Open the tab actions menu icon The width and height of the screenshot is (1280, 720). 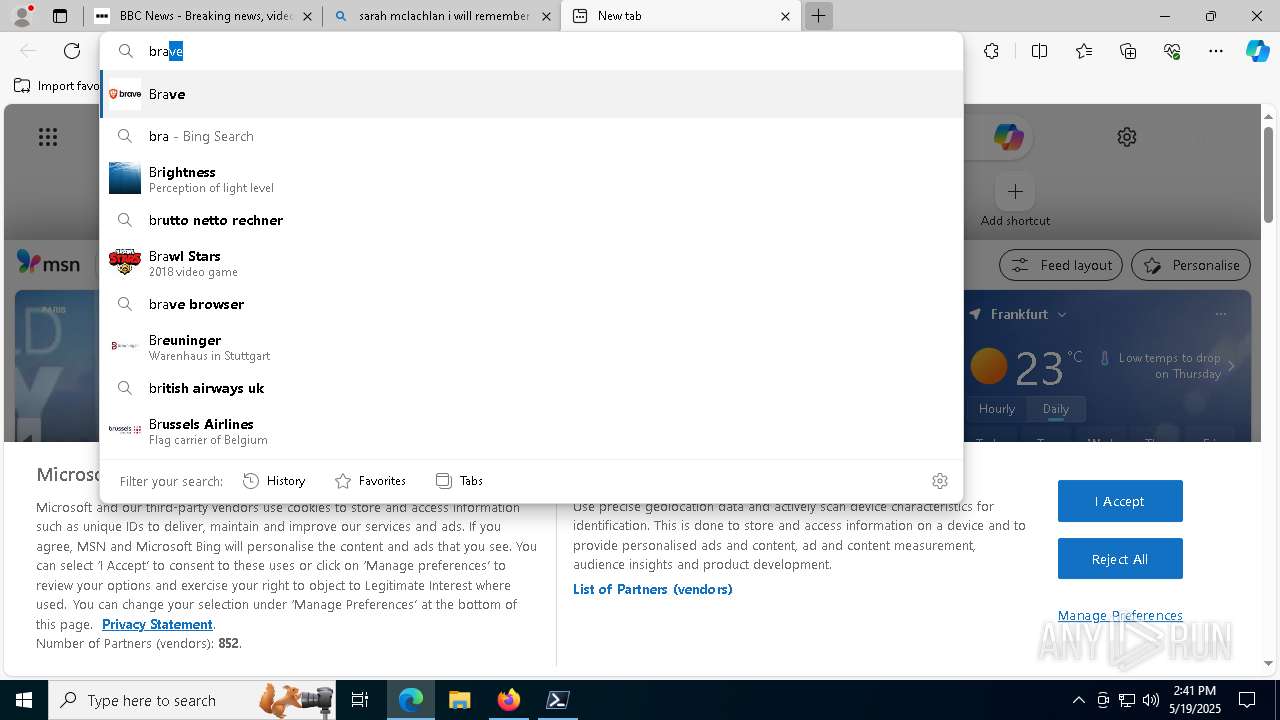click(x=60, y=16)
